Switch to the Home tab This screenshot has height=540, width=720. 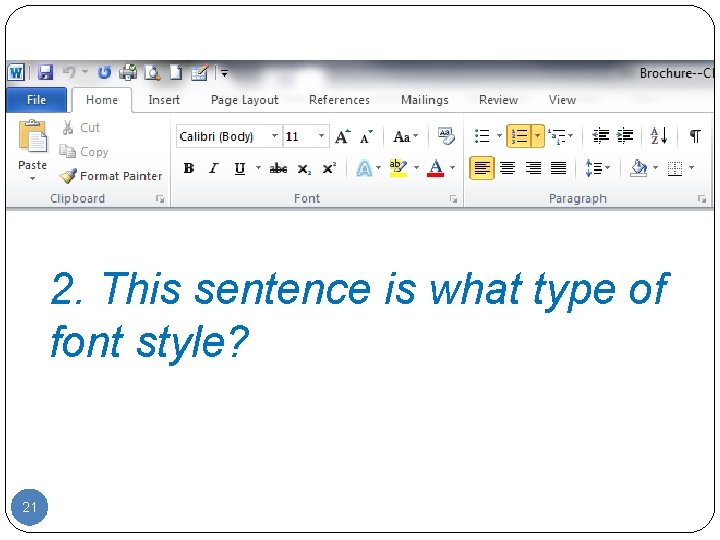point(102,100)
